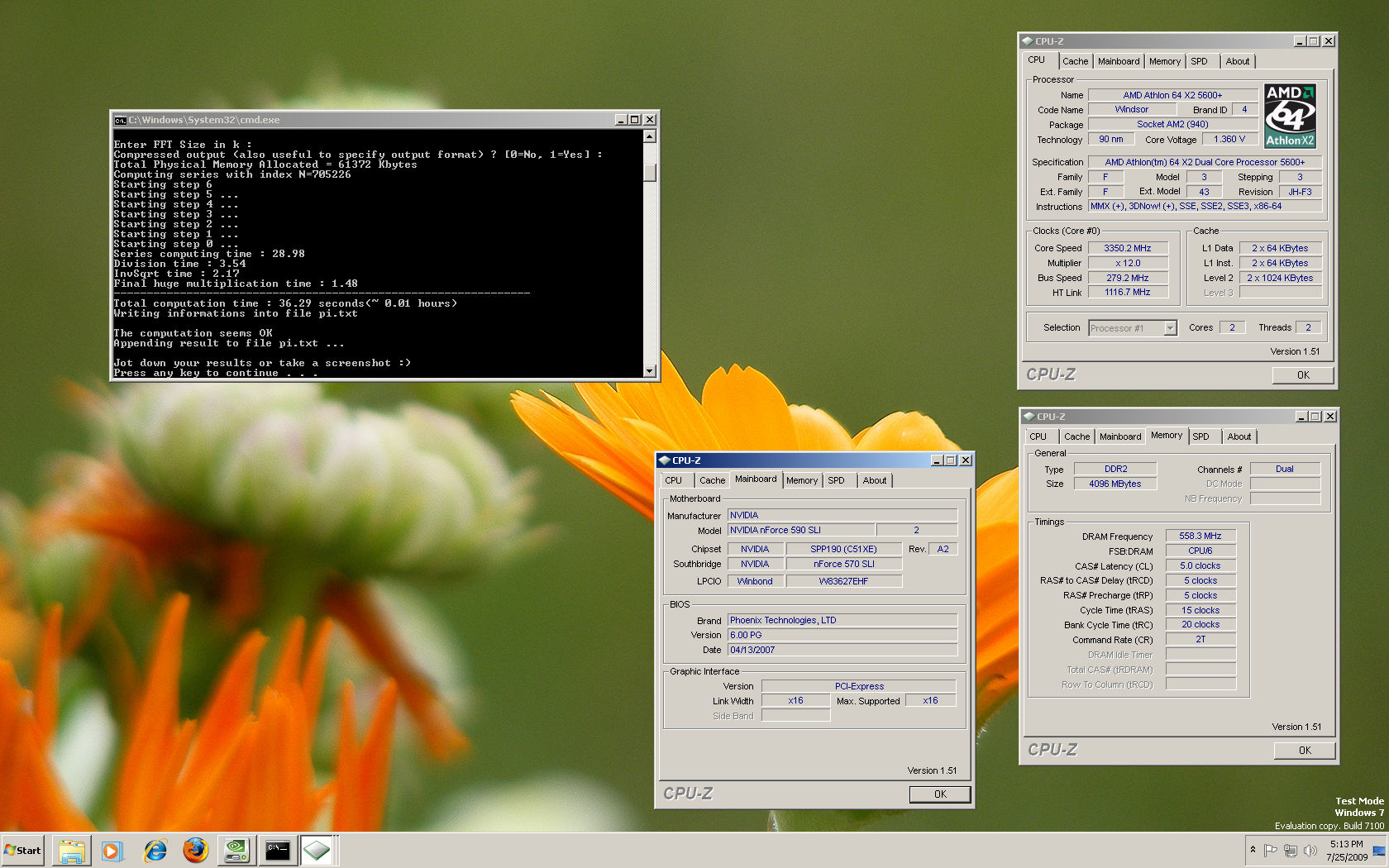The image size is (1389, 868).
Task: Open the network tray icon
Action: (x=1290, y=850)
